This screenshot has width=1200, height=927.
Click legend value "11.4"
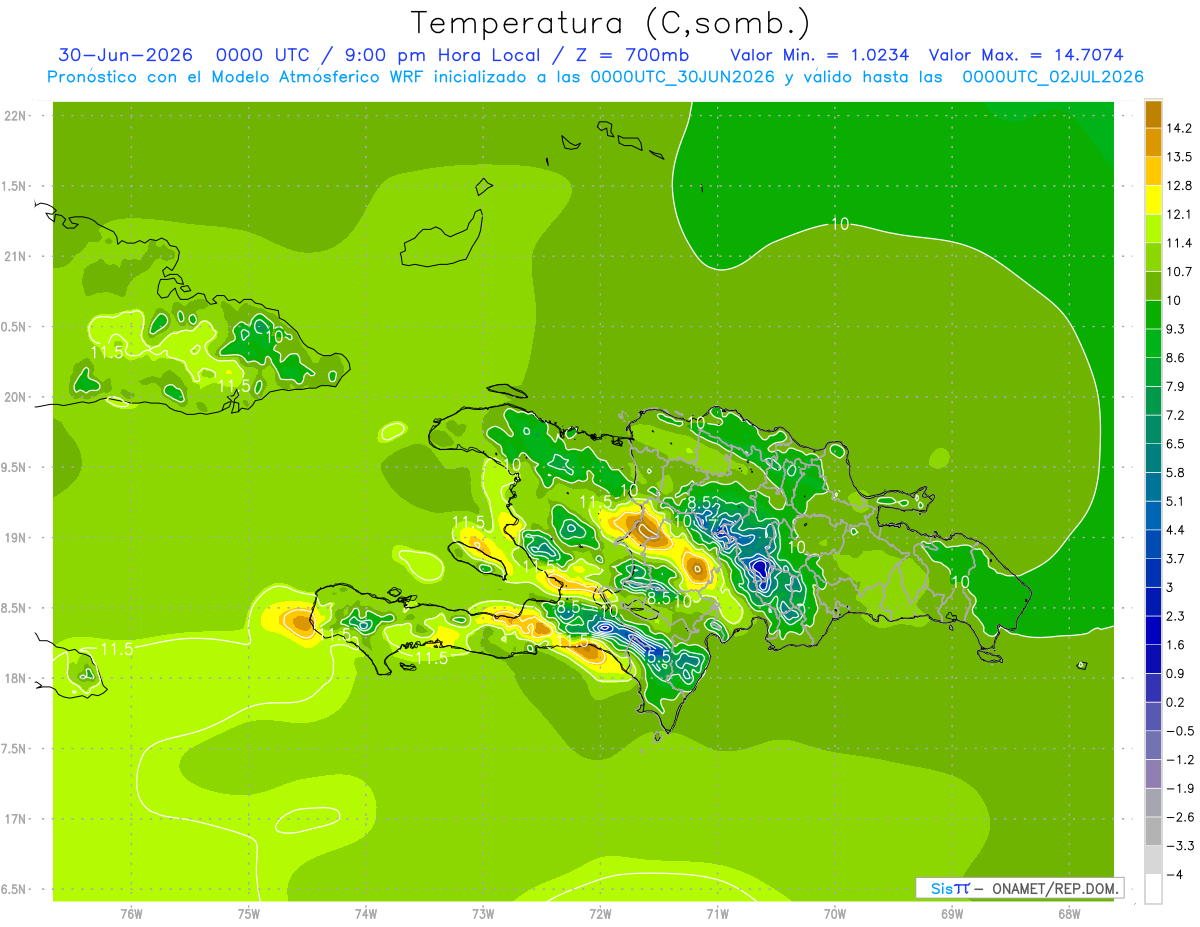1178,243
